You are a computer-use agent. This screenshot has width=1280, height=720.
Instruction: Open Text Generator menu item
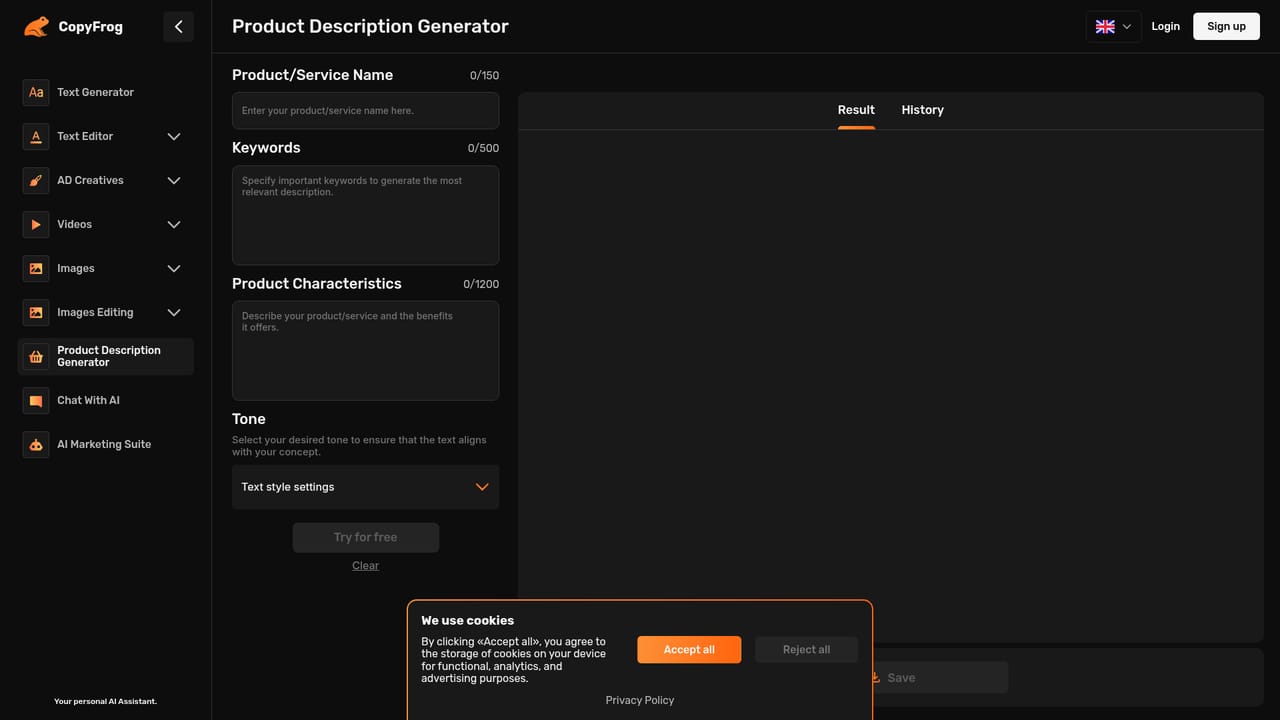pyautogui.click(x=95, y=92)
